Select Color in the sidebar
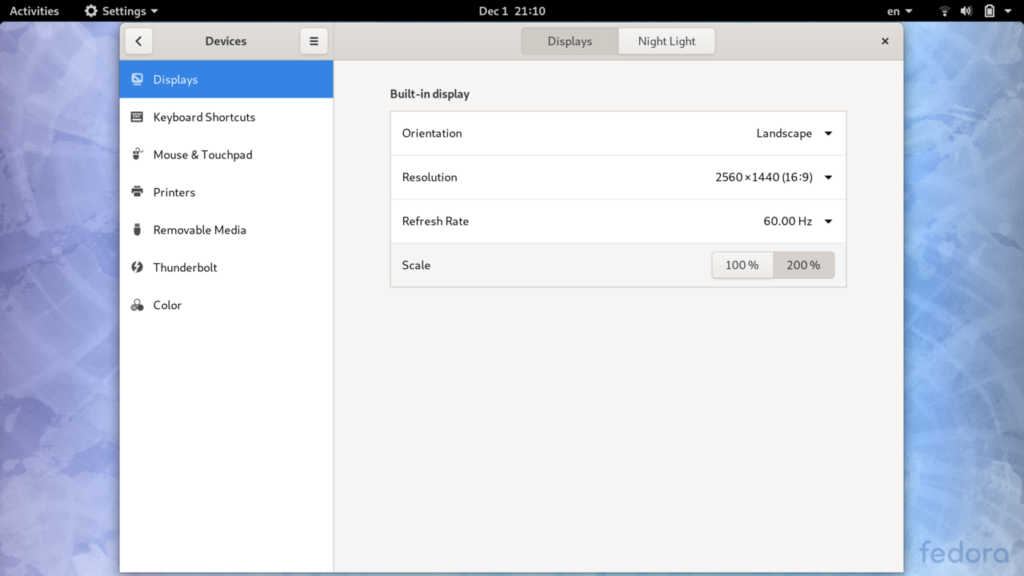Image resolution: width=1024 pixels, height=576 pixels. [226, 305]
